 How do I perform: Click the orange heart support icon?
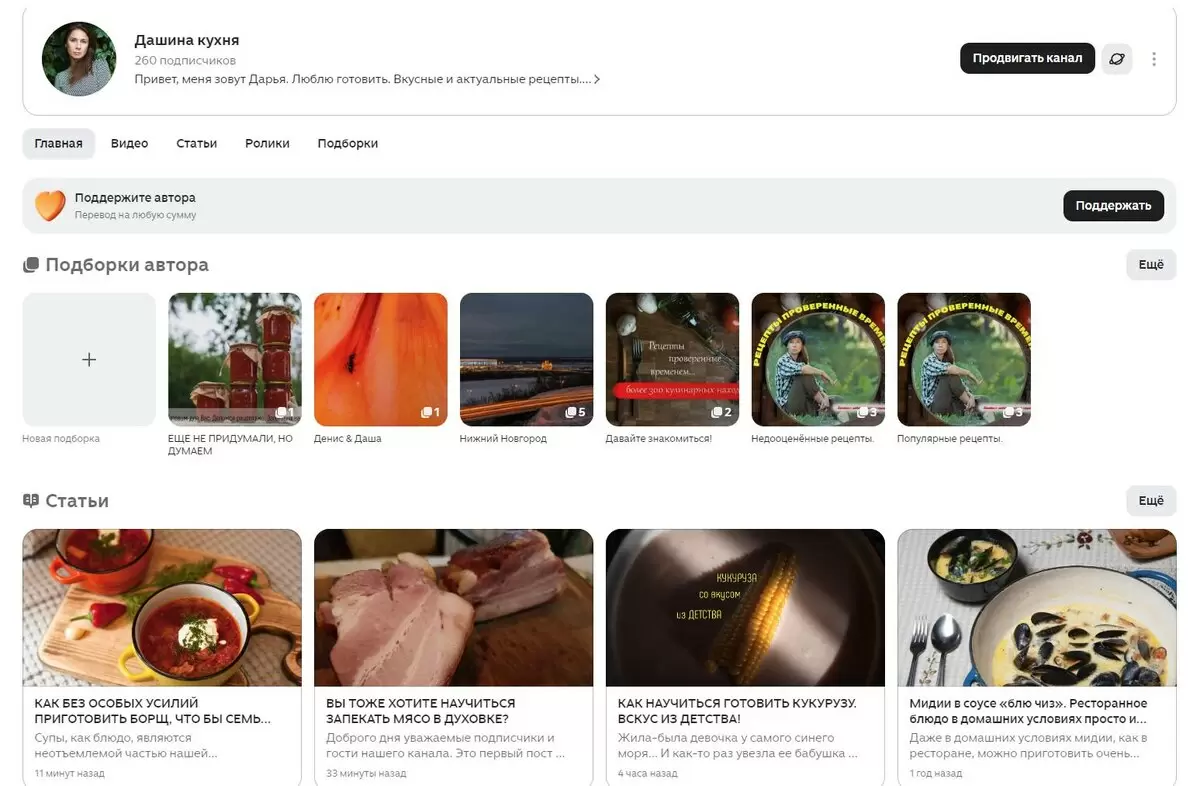(50, 205)
